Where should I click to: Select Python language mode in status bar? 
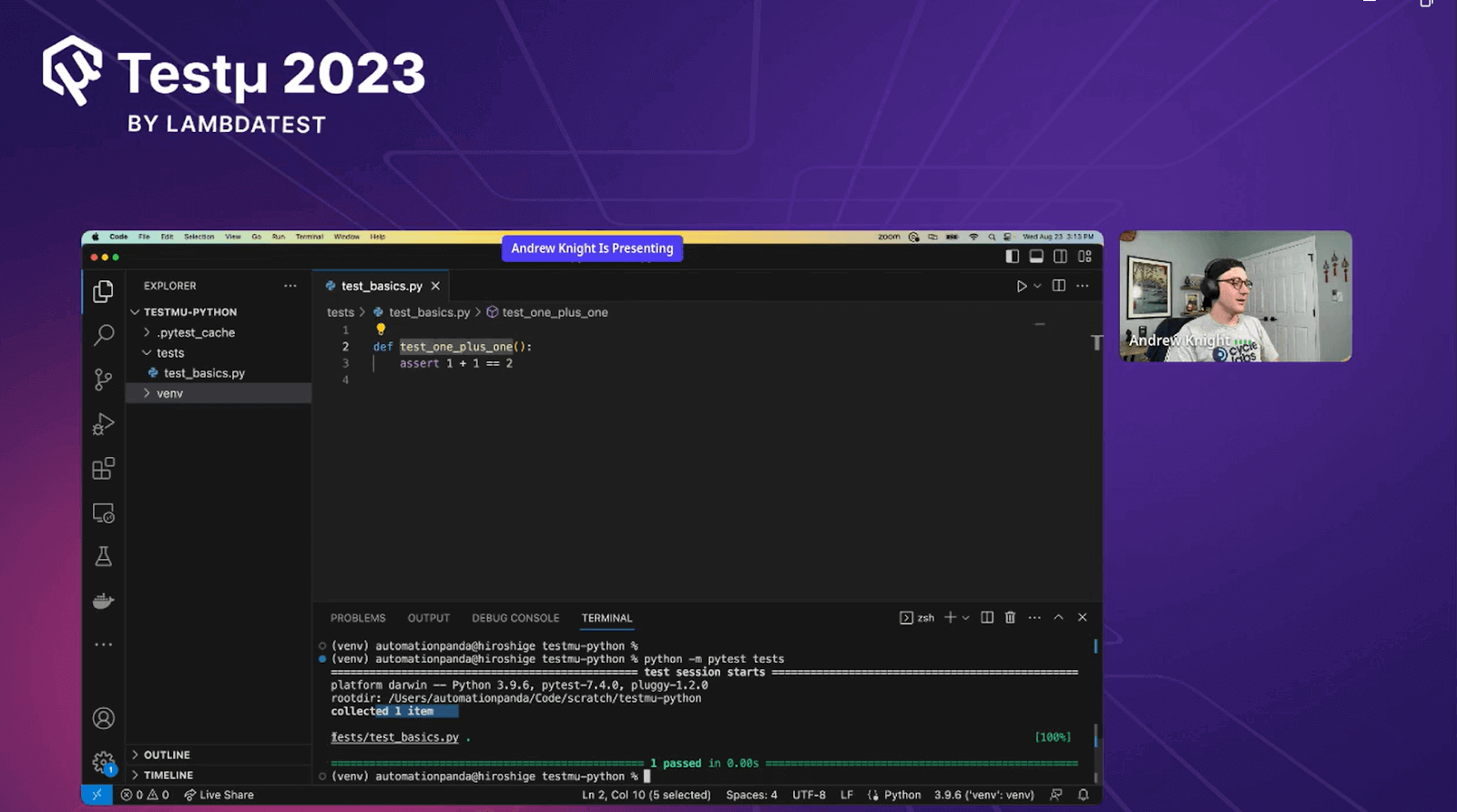coord(902,795)
